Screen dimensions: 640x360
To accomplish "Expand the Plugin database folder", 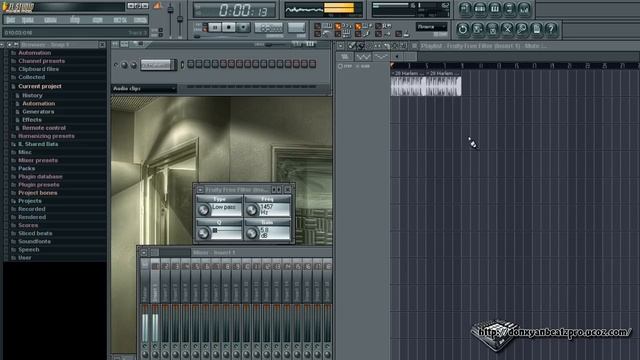I will pyautogui.click(x=40, y=176).
